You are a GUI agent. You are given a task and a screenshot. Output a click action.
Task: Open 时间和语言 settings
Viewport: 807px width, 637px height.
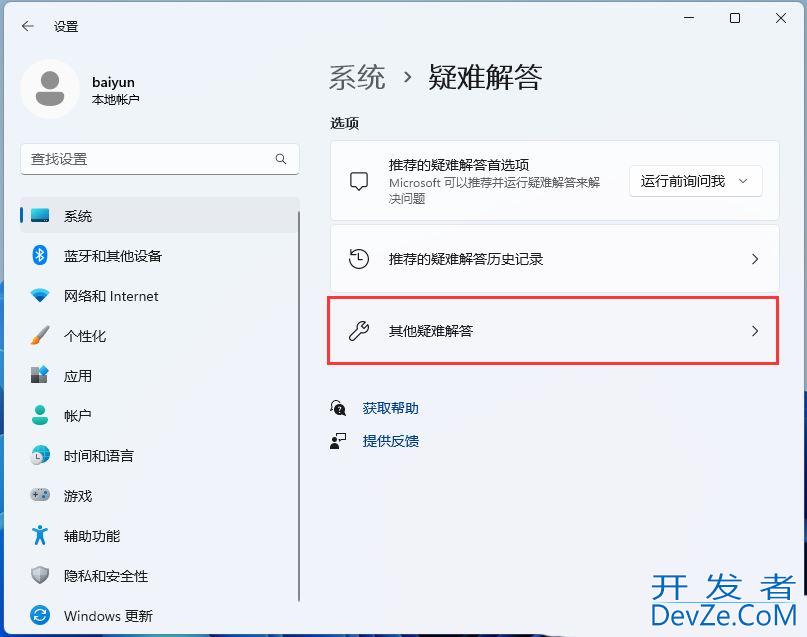(x=159, y=455)
